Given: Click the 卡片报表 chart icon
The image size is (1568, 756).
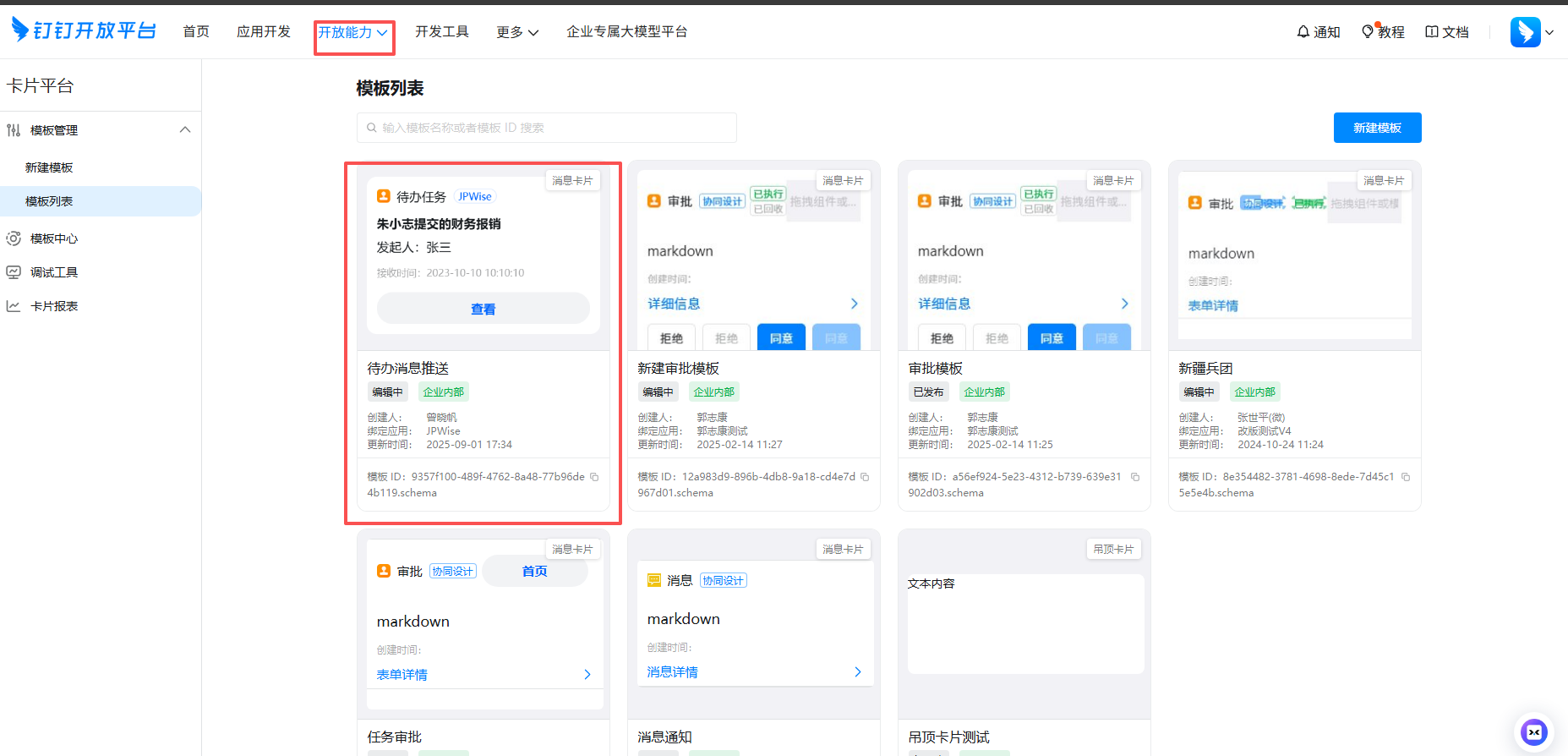Looking at the screenshot, I should pyautogui.click(x=14, y=306).
